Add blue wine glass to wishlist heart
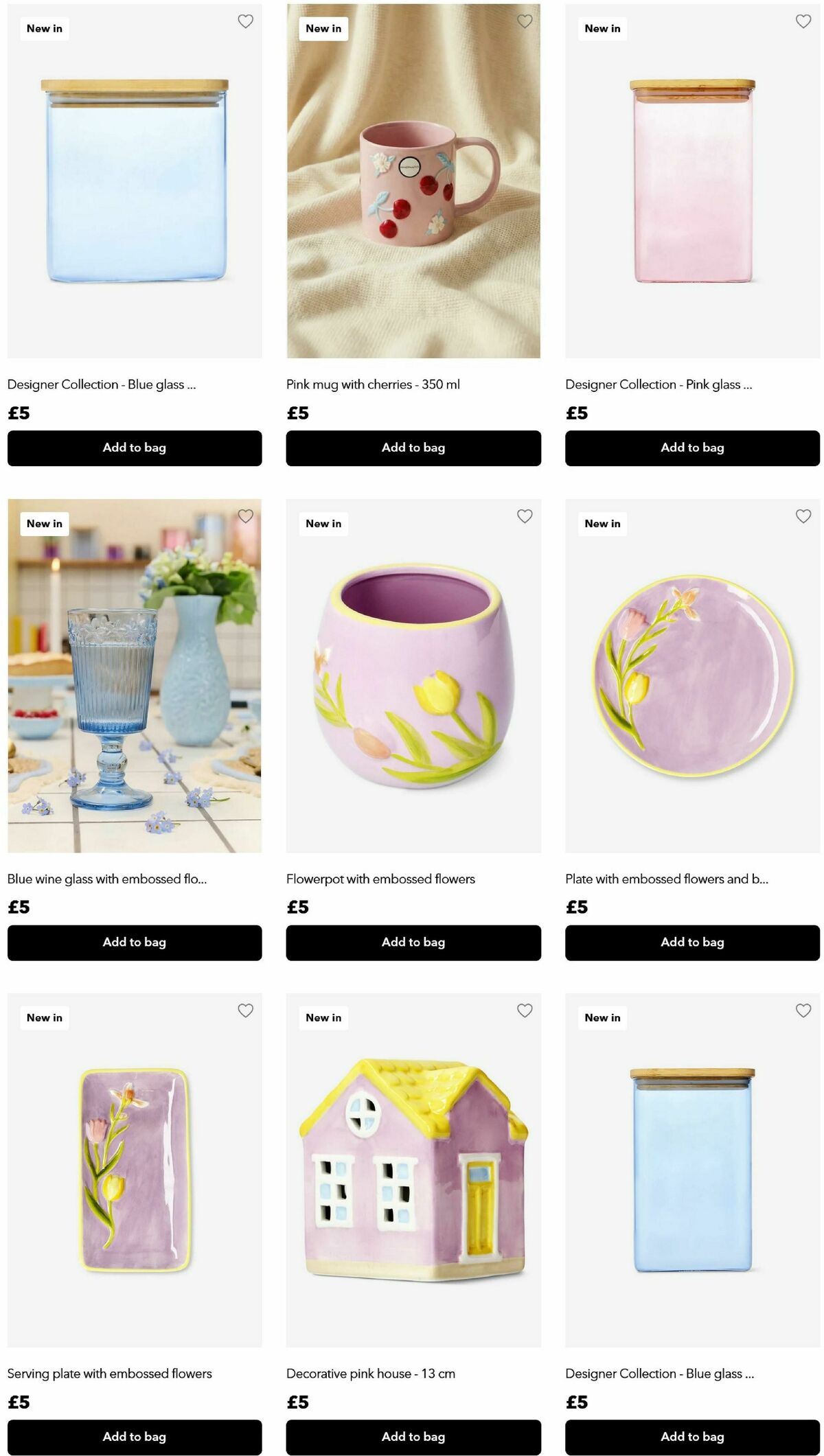The height and width of the screenshot is (1456, 824). click(x=246, y=516)
